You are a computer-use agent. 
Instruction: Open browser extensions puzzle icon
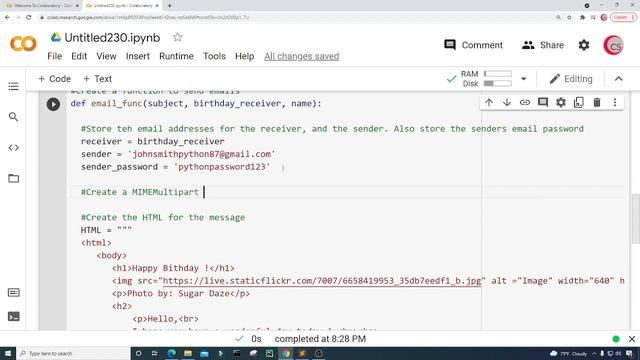(582, 18)
